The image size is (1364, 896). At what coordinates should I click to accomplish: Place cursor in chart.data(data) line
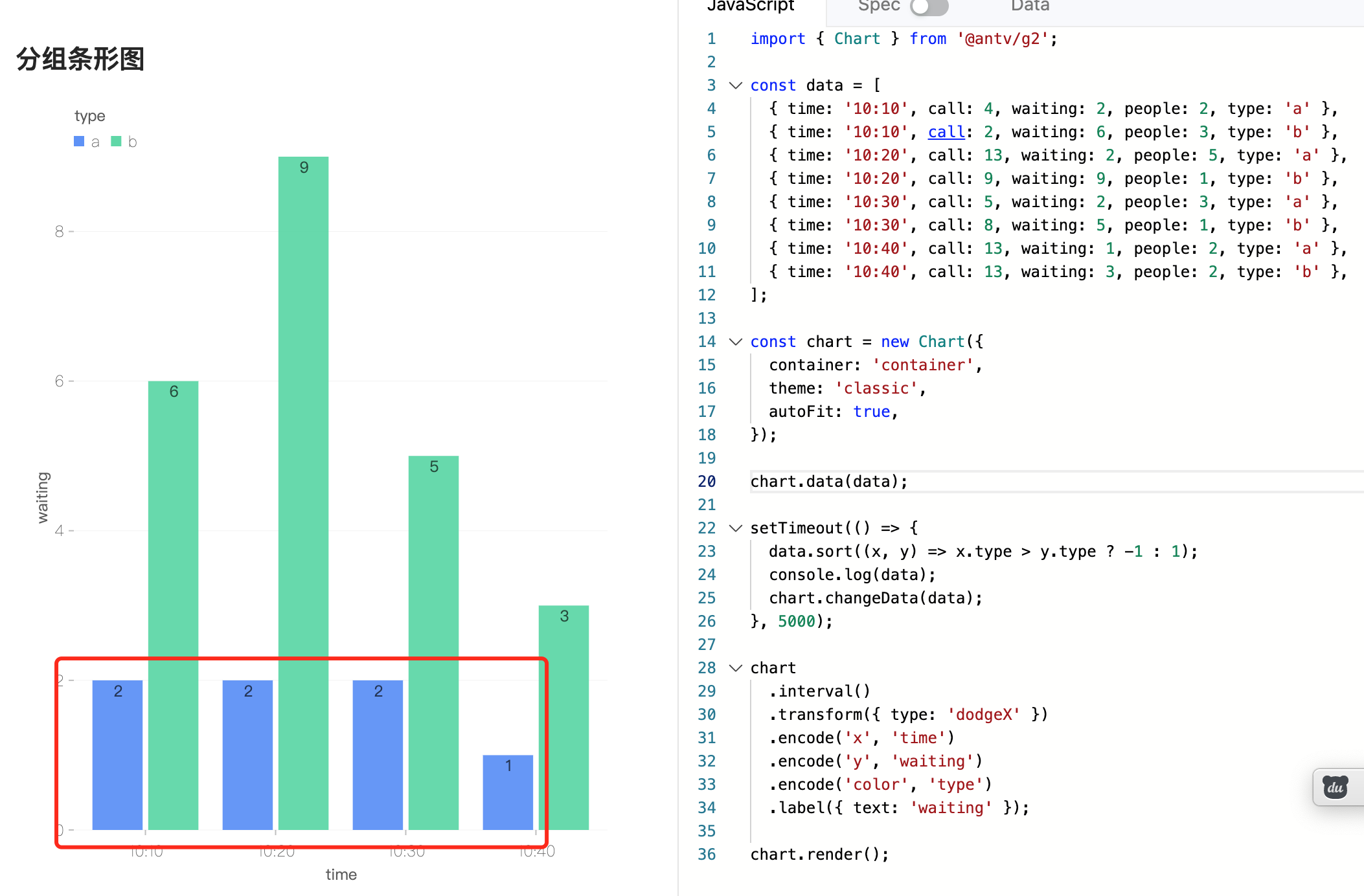(x=829, y=482)
